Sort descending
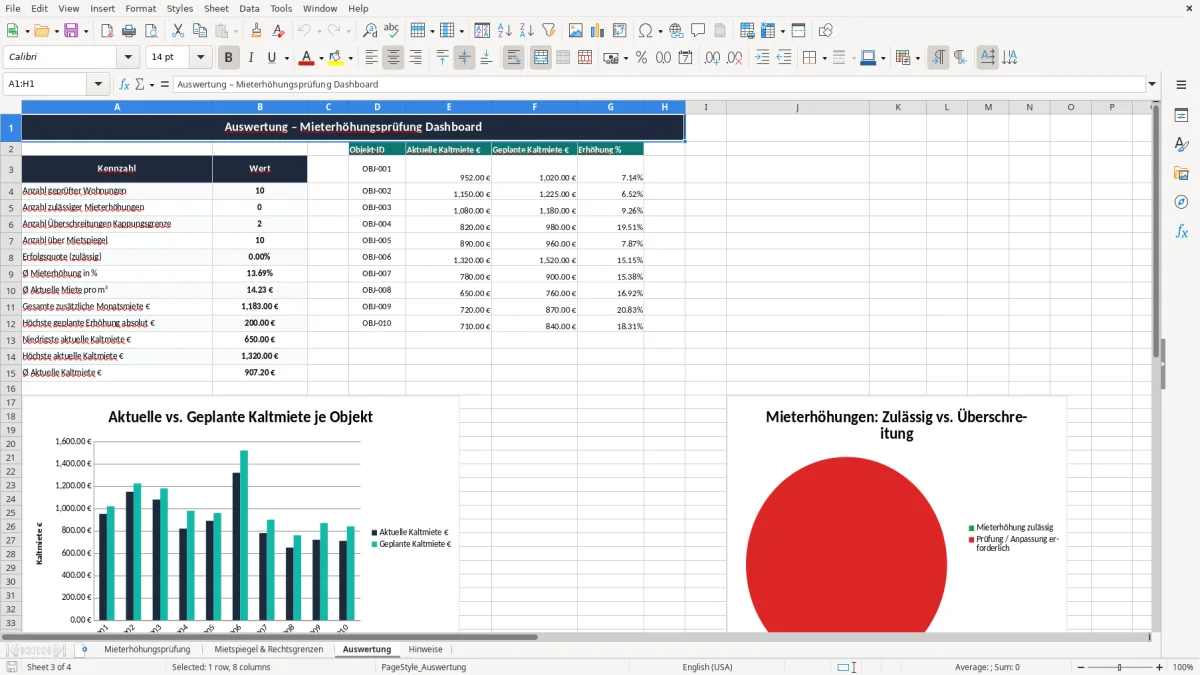Screen dimensions: 1200x675 527,31
